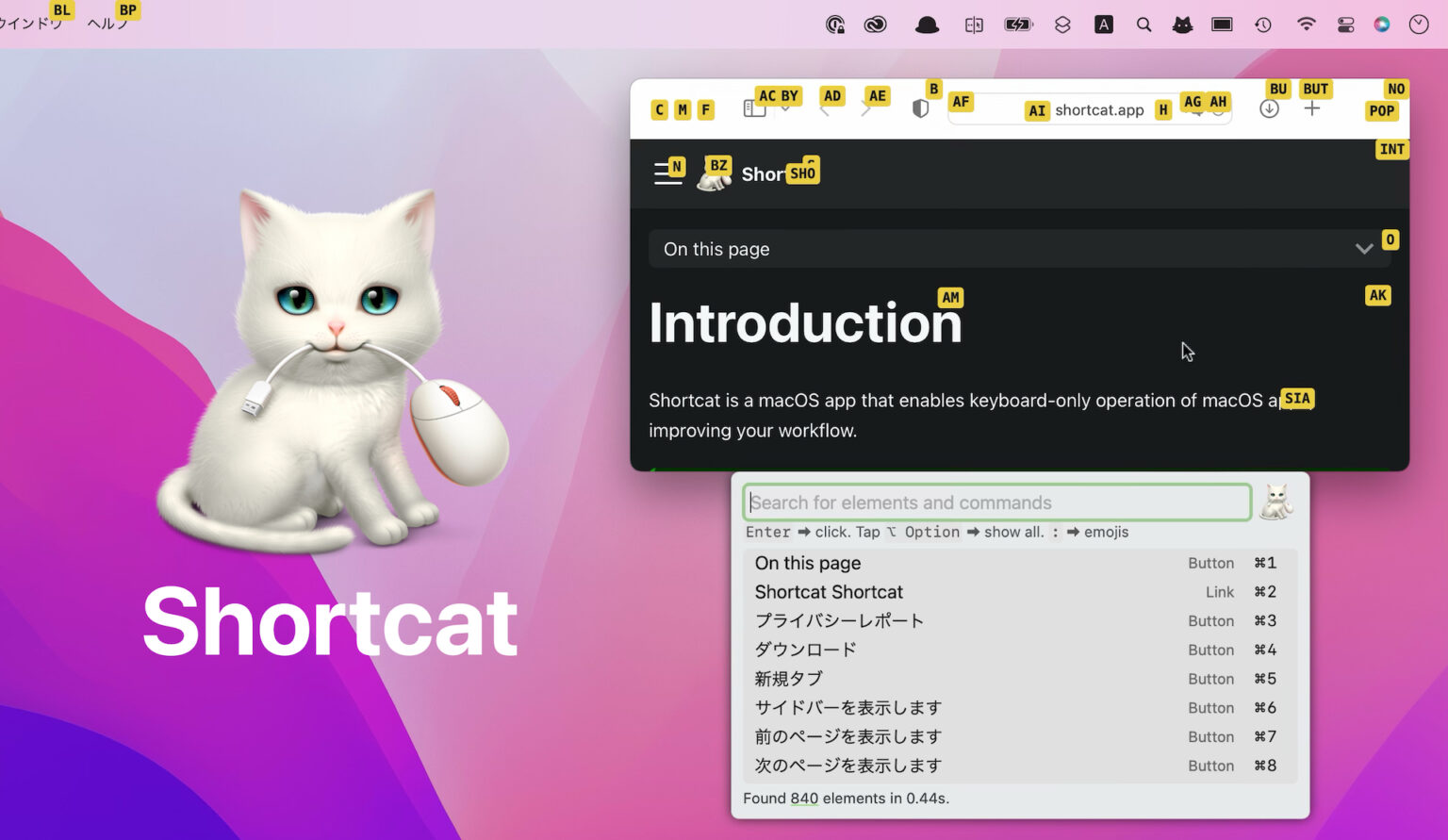Click the search for elements input field

(995, 502)
